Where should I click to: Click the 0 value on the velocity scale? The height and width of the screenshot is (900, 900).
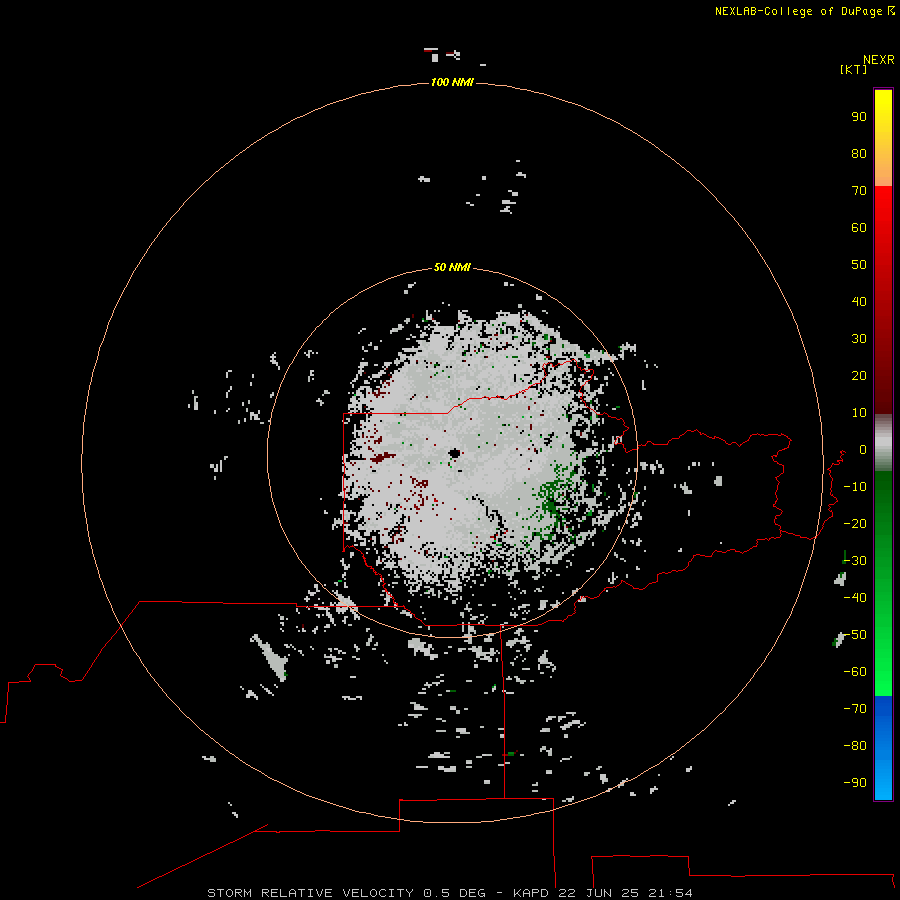click(x=863, y=450)
